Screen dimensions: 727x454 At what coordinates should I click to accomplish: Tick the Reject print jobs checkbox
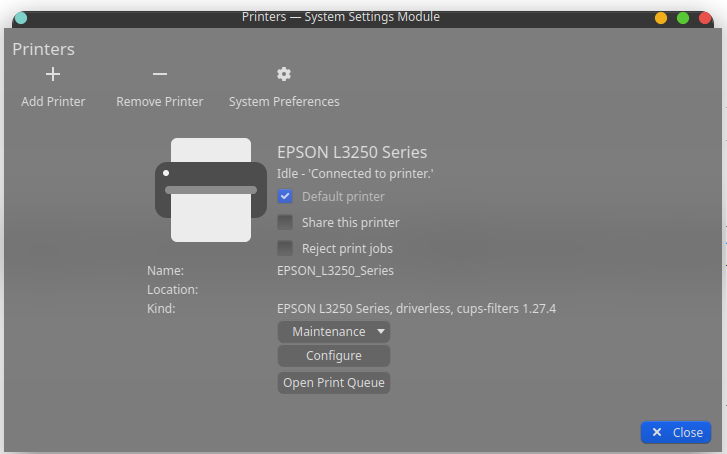pyautogui.click(x=285, y=248)
